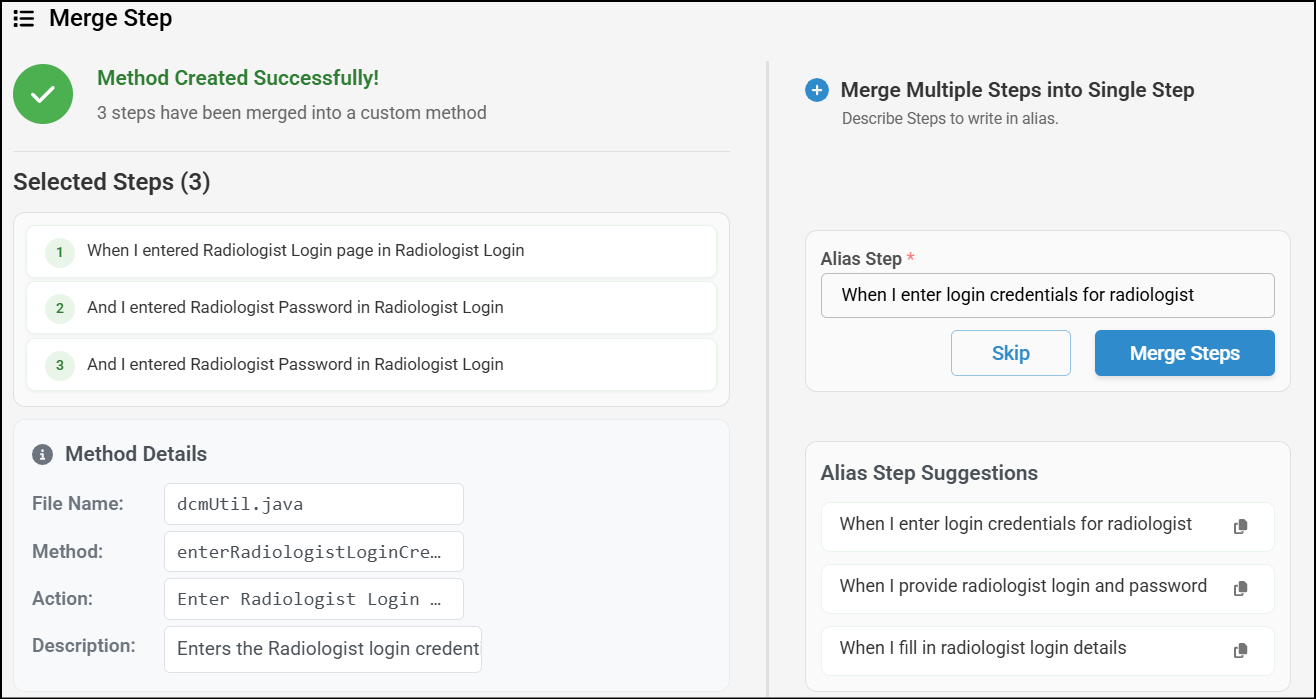Click the step 1 number badge
This screenshot has width=1316, height=699.
[60, 252]
